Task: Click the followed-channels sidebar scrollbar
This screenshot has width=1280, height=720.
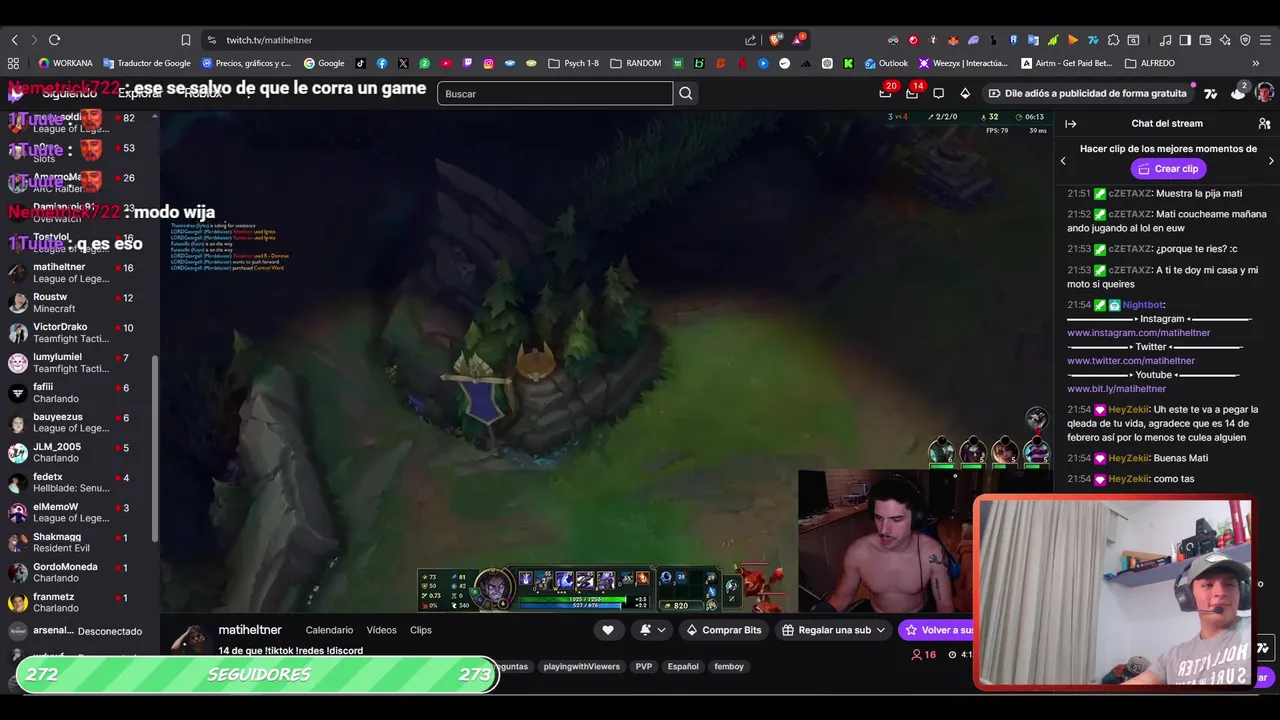Action: [x=154, y=447]
